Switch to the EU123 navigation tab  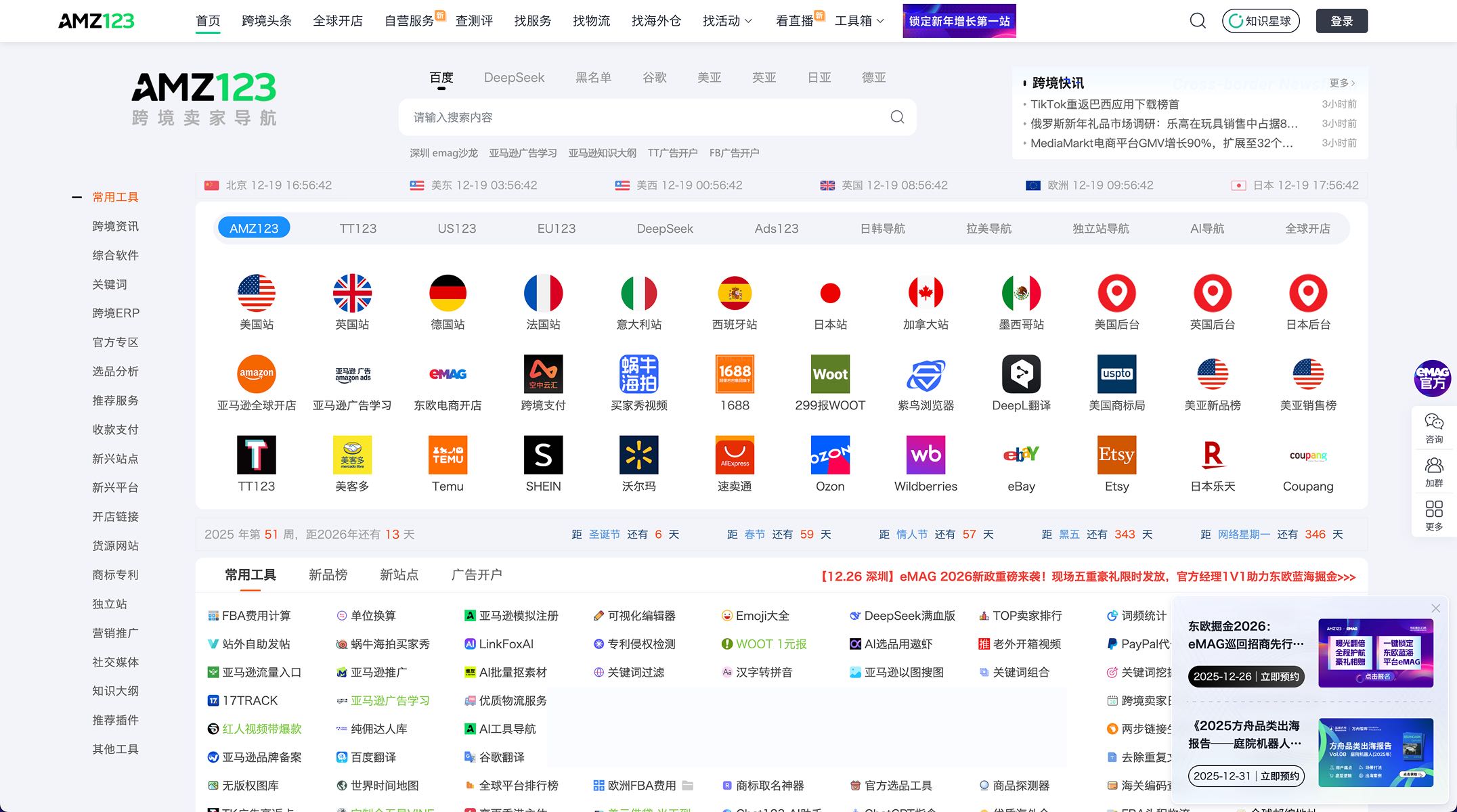(556, 228)
